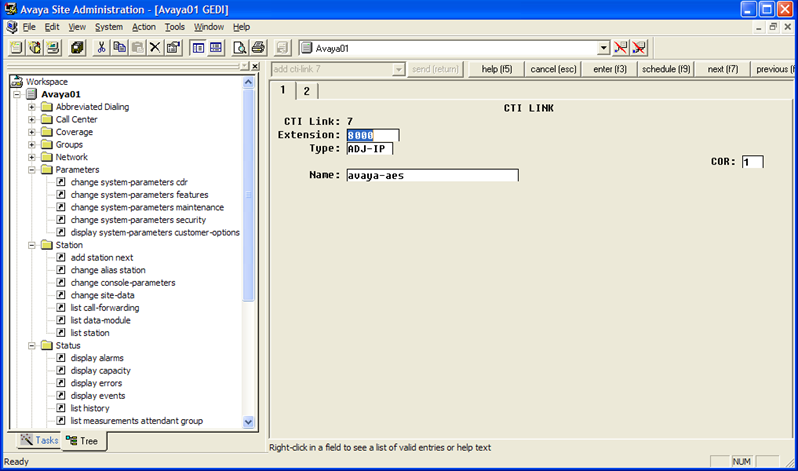Collapse the Status folder
The width and height of the screenshot is (798, 471).
click(32, 345)
